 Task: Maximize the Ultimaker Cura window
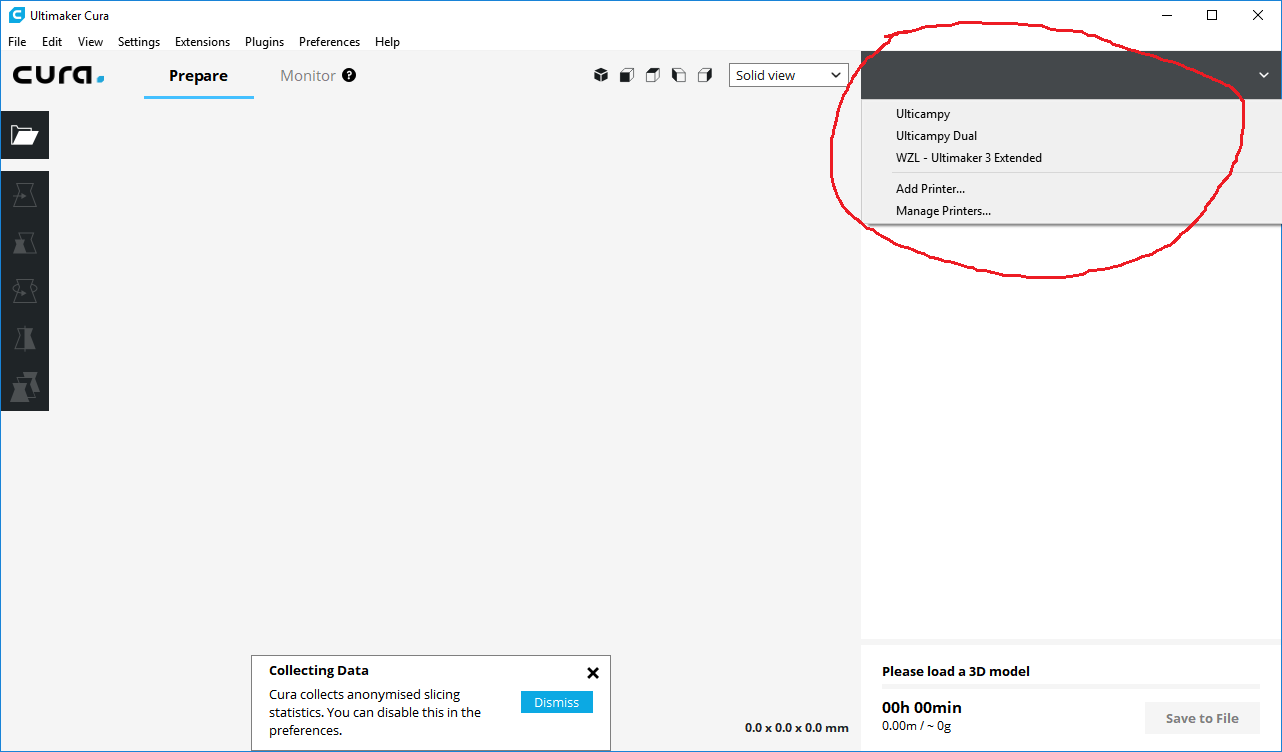coord(1212,15)
